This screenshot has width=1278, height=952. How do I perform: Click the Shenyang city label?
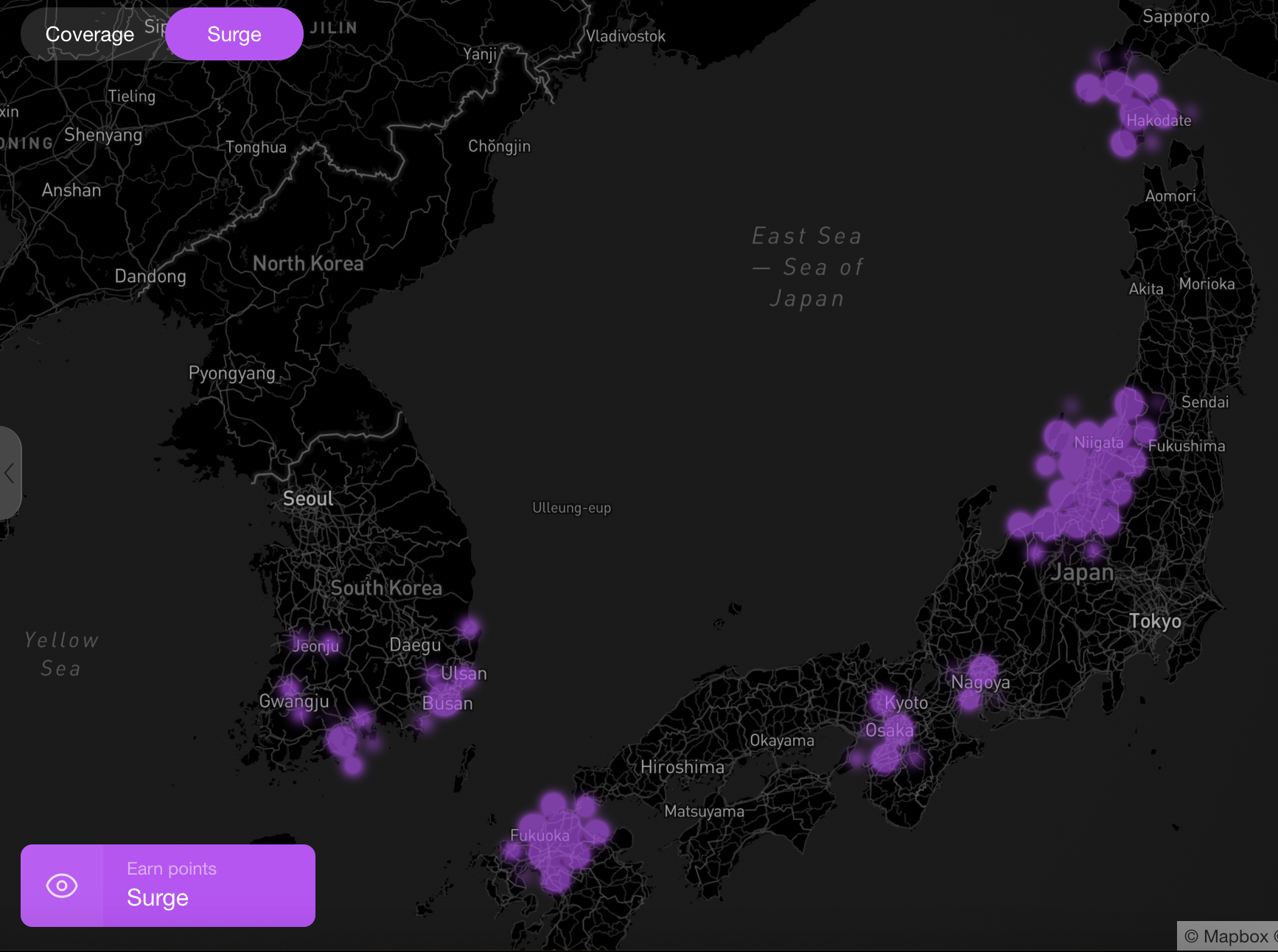103,135
